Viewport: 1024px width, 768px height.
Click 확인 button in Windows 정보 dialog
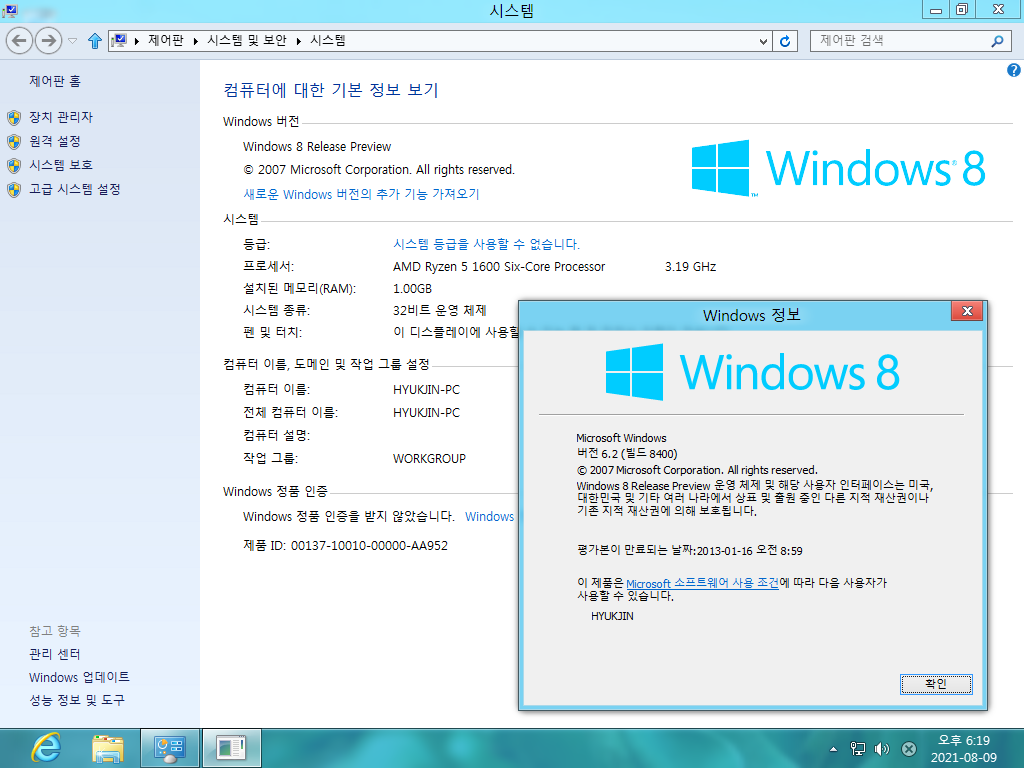coord(936,684)
